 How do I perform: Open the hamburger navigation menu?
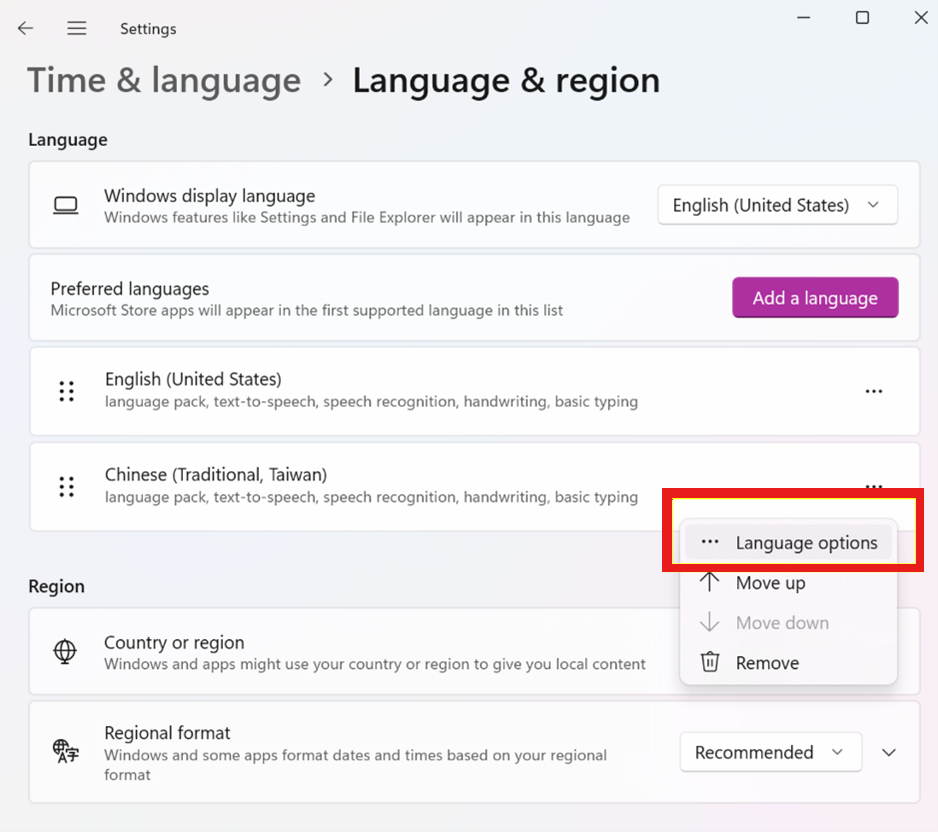tap(77, 28)
